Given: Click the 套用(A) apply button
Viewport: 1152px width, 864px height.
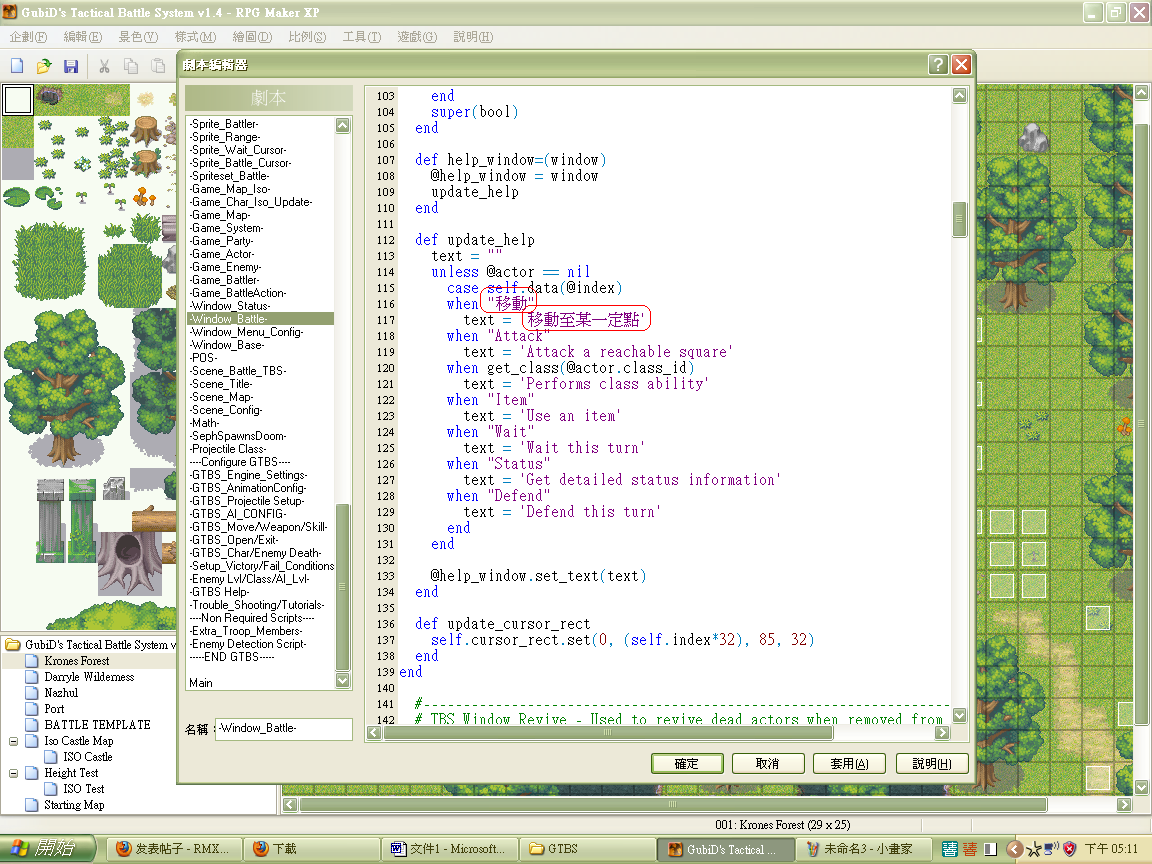Looking at the screenshot, I should point(849,764).
